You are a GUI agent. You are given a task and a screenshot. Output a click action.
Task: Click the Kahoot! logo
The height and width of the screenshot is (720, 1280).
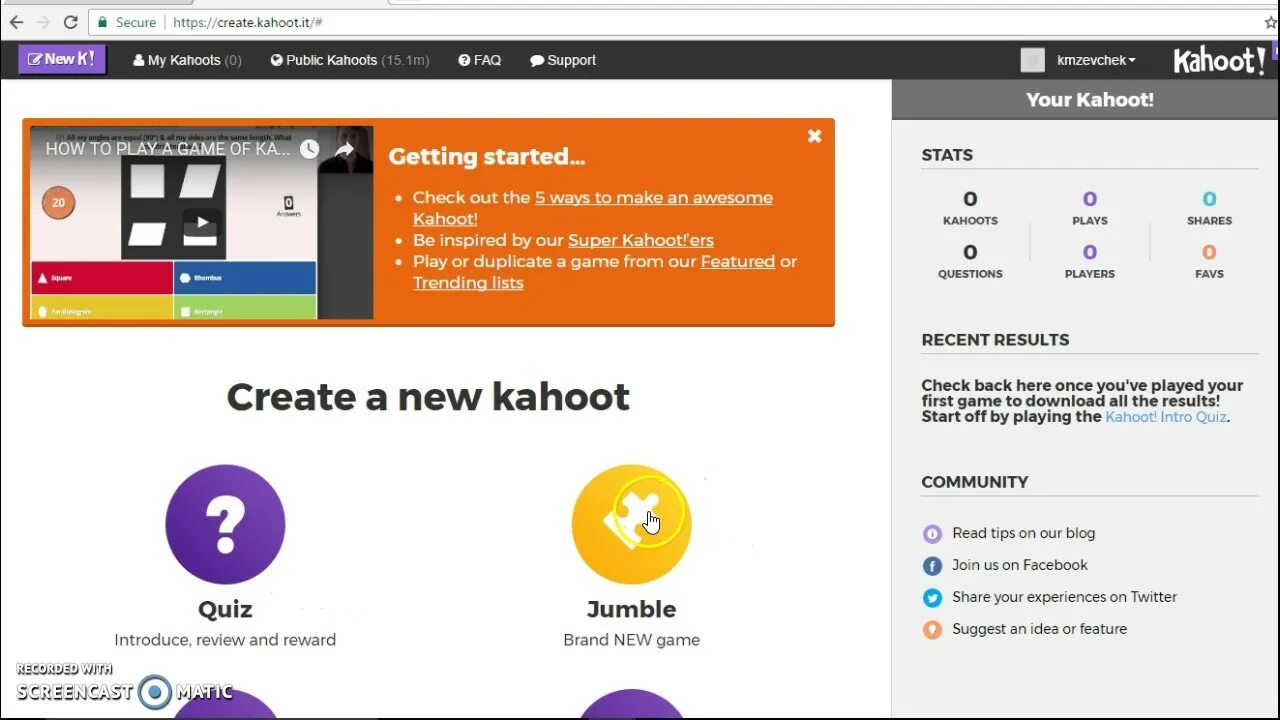pos(1220,60)
